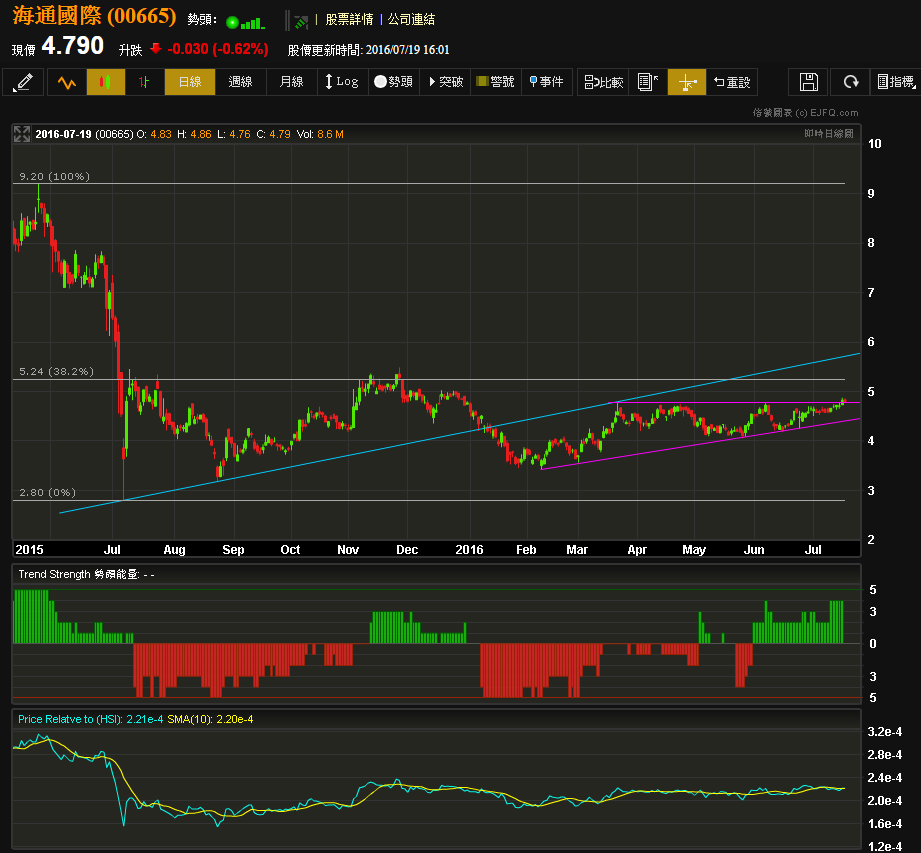Toggle the crosshair cursor tool
921x853 pixels.
pos(687,82)
